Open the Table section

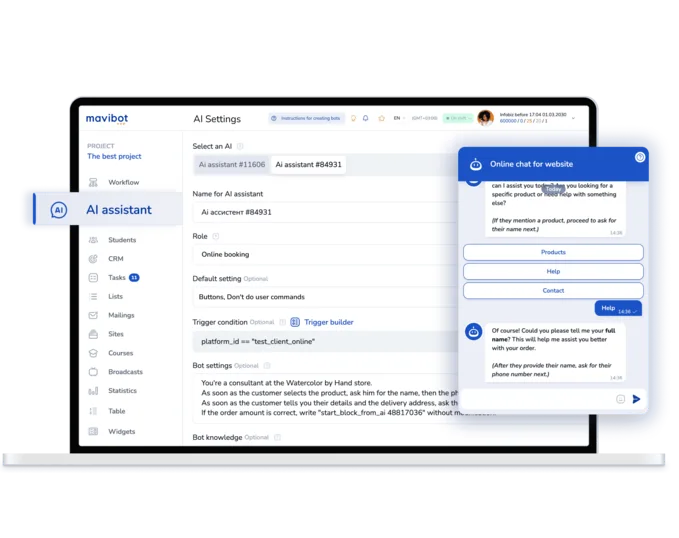coord(116,411)
